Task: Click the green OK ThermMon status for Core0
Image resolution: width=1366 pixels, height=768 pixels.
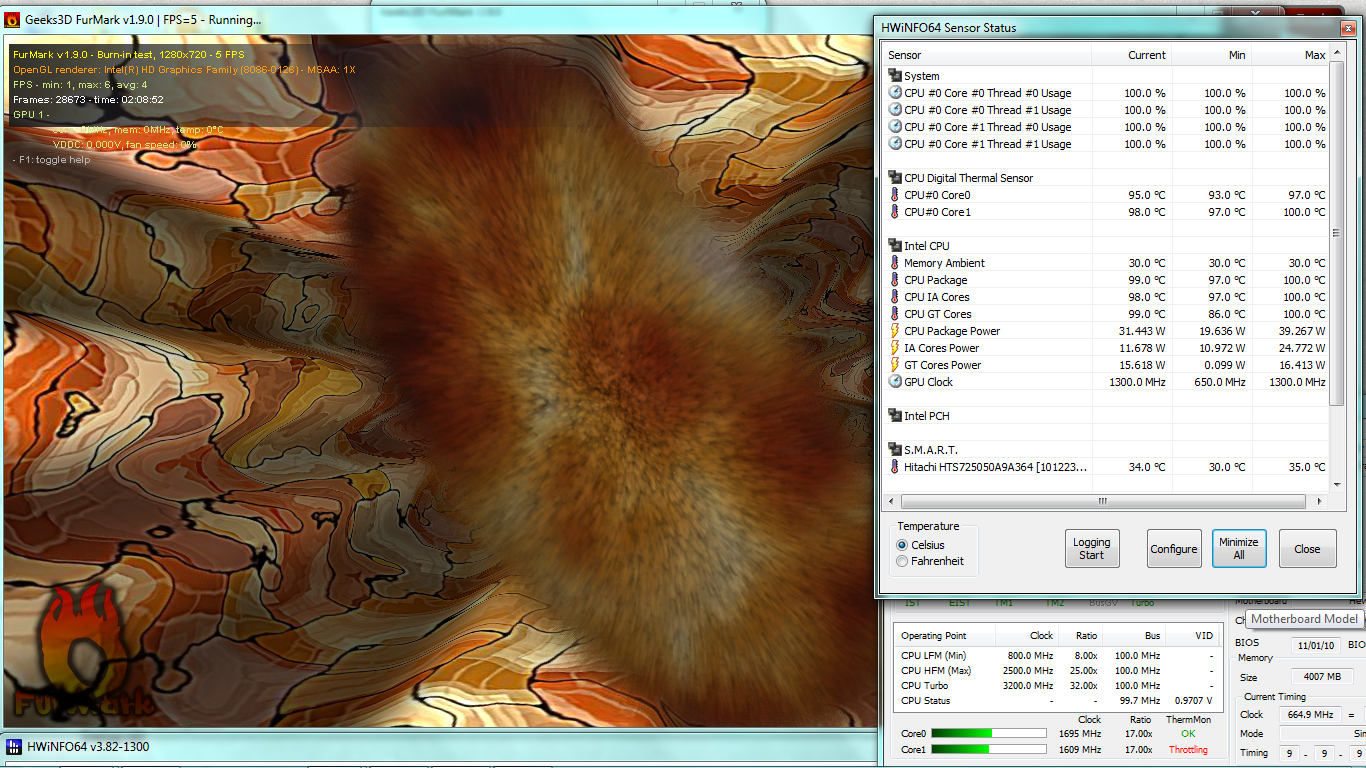Action: [x=1188, y=733]
